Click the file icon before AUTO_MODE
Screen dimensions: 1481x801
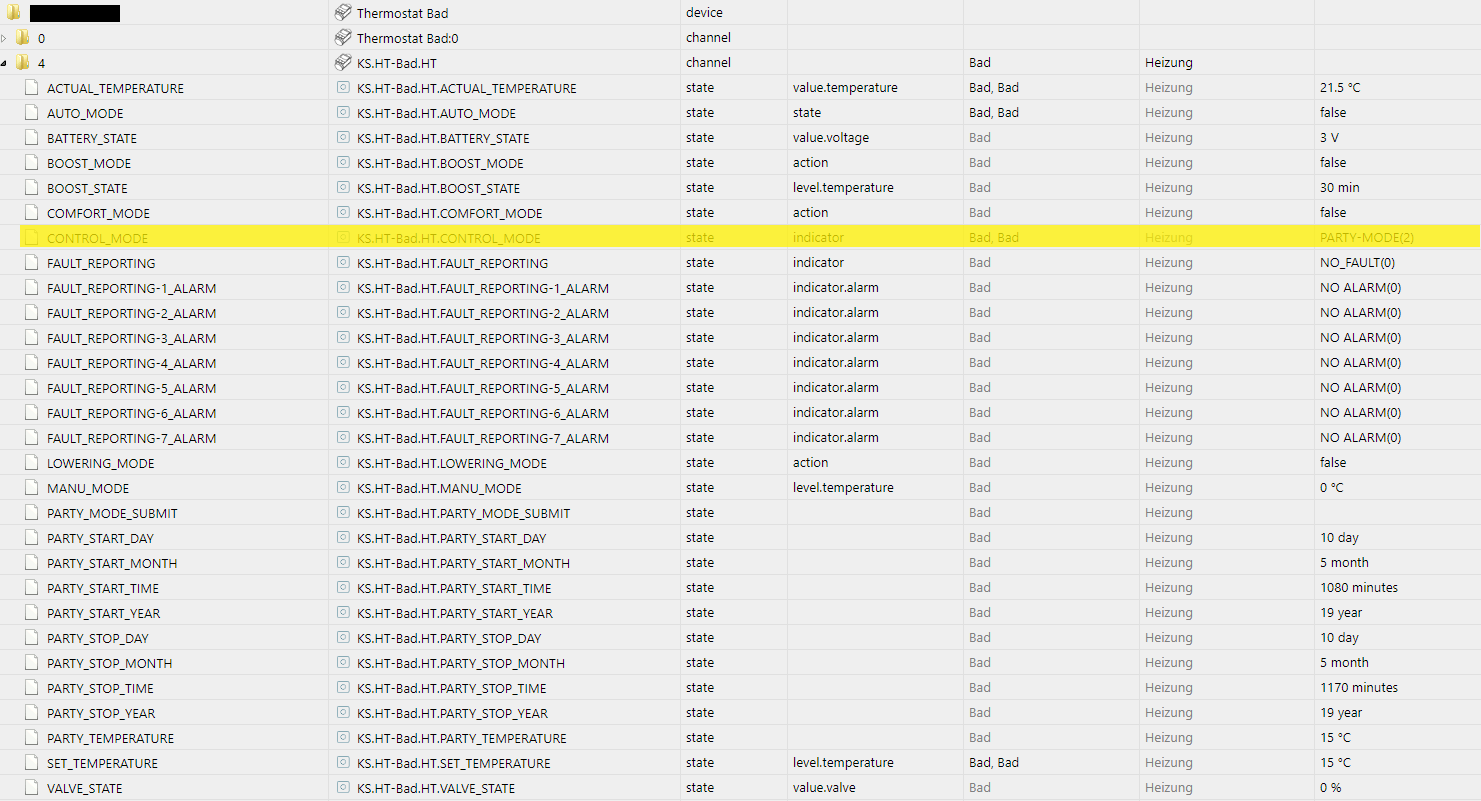[30, 113]
